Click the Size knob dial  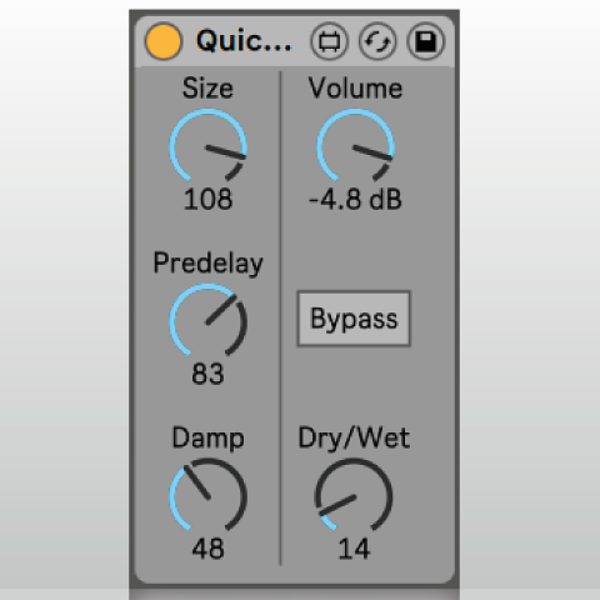208,147
